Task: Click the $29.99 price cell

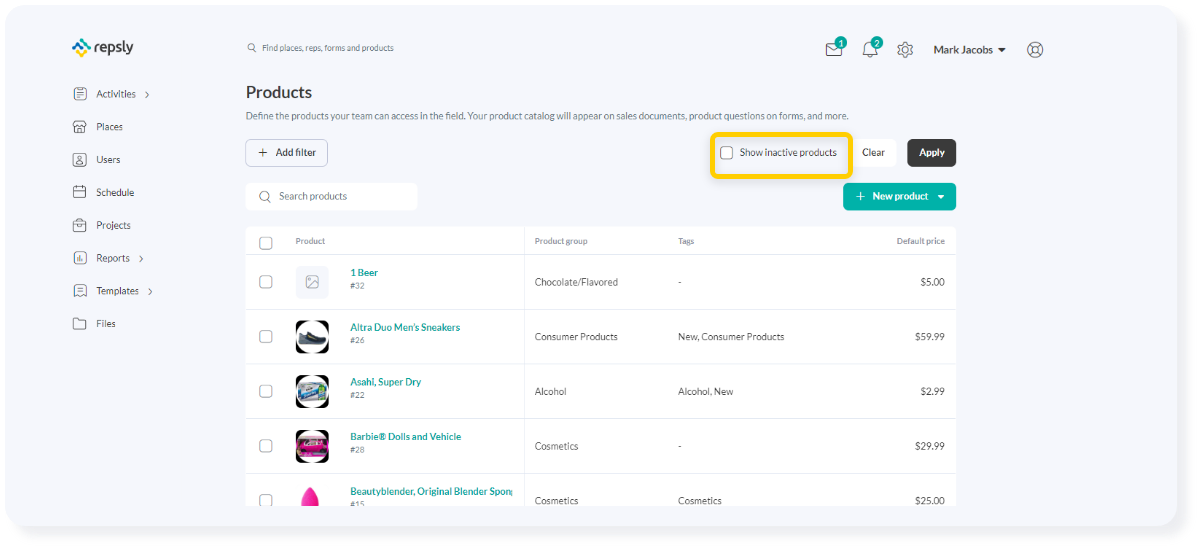Action: (x=930, y=446)
